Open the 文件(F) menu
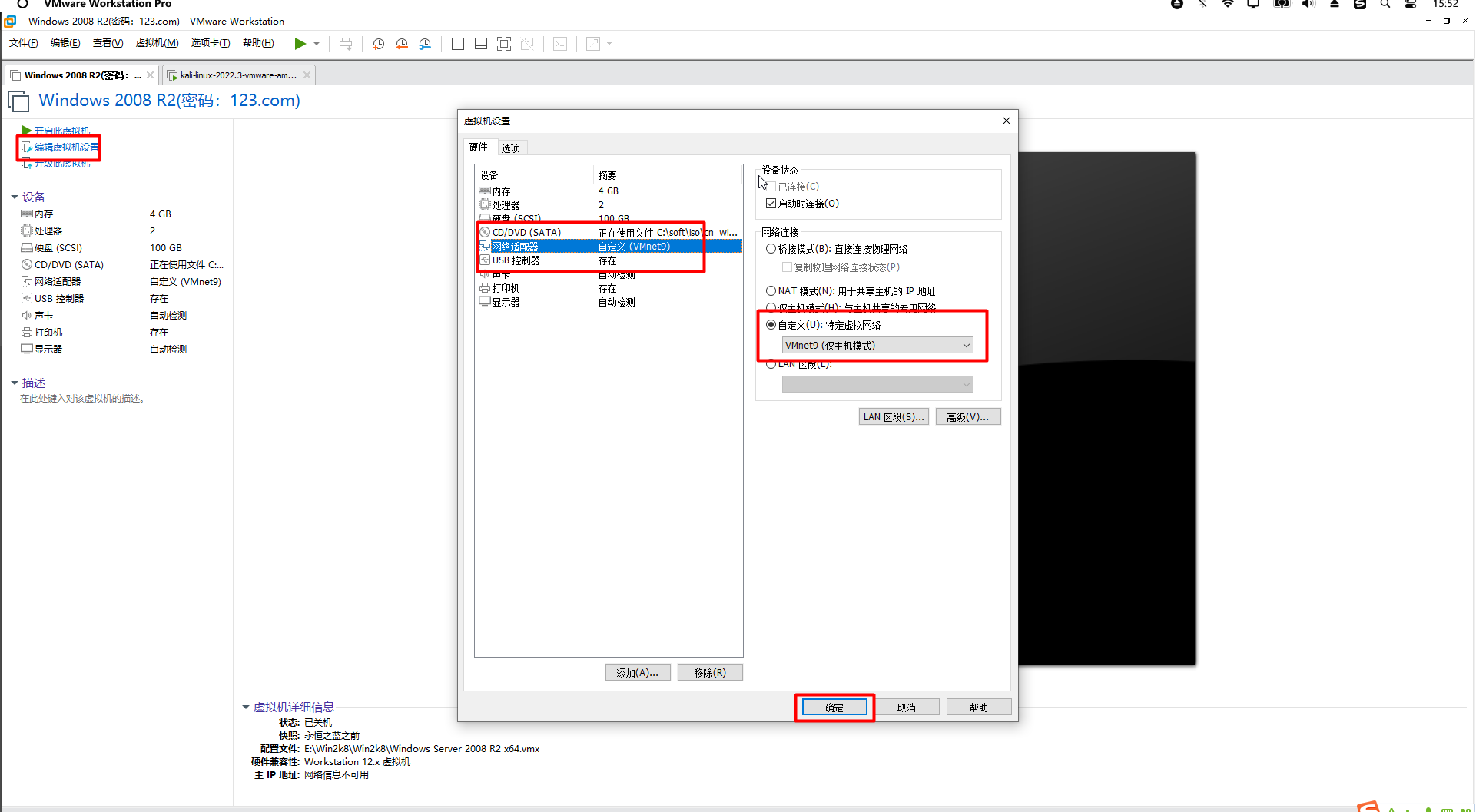This screenshot has width=1476, height=812. pos(24,43)
